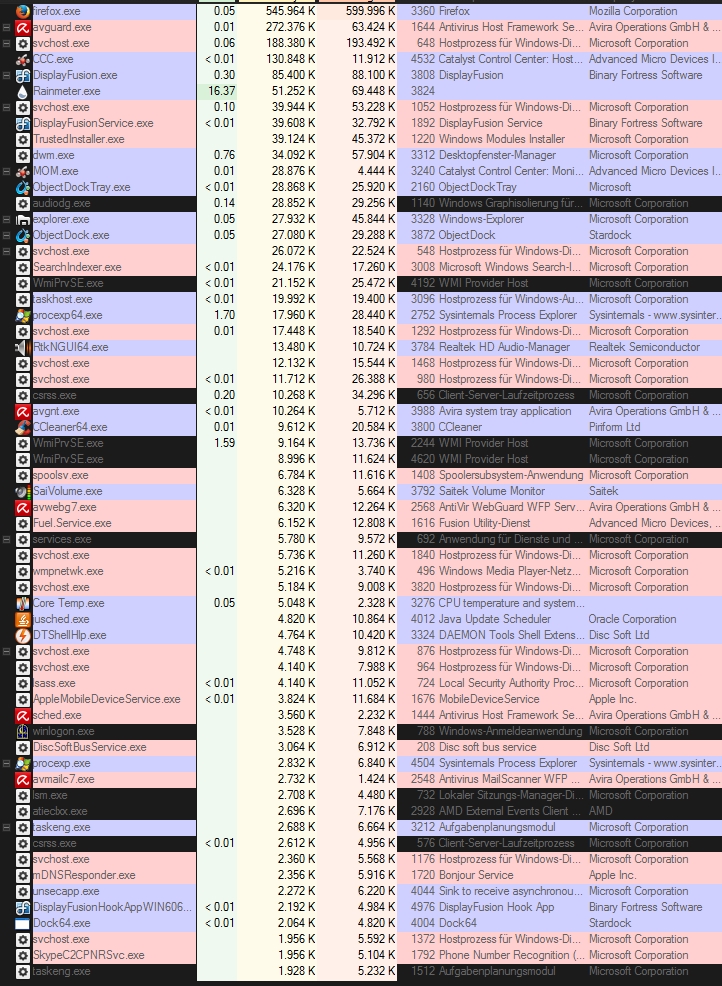Click the Core Temp.exe icon
Screen dimensions: 722x986
click(23, 603)
